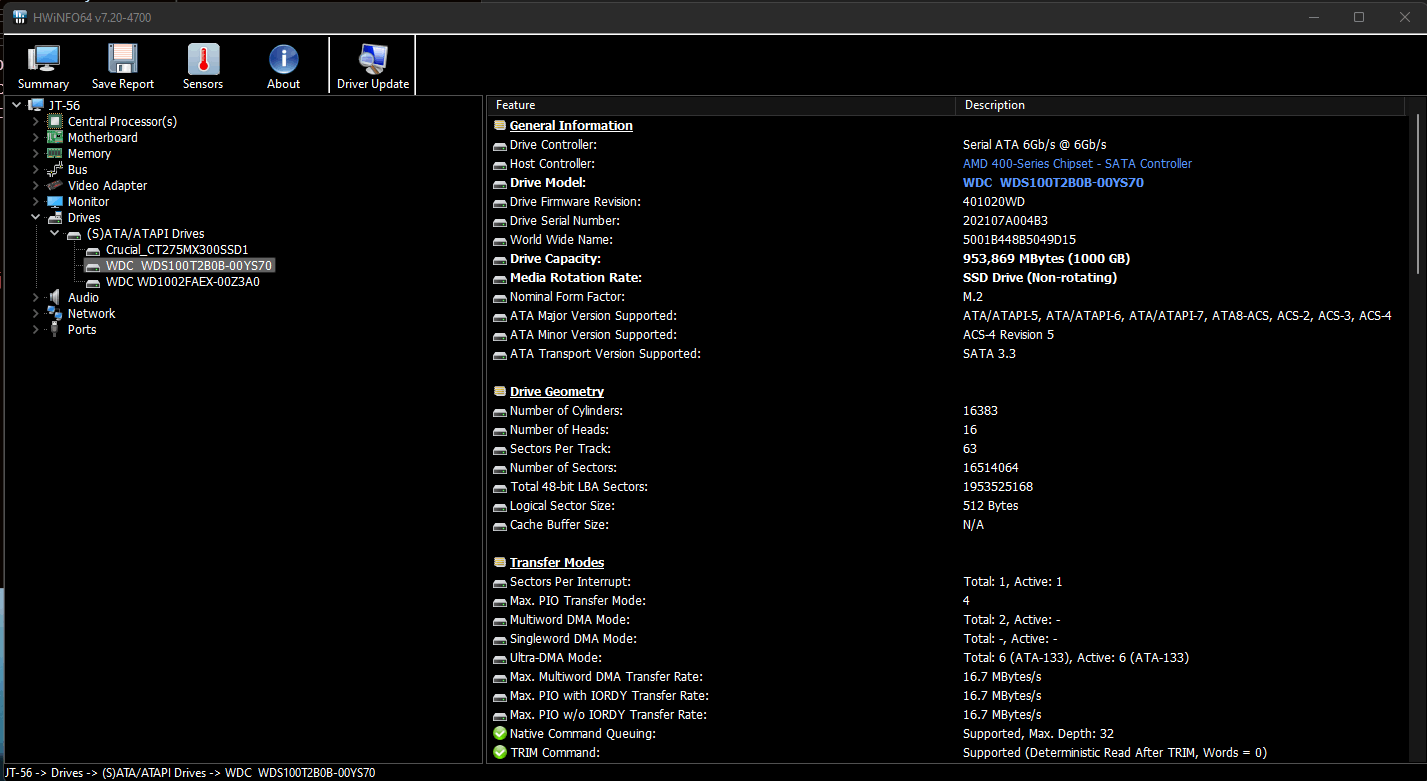This screenshot has height=781, width=1427.
Task: Click the Total 48-bit LBA Sectors value
Action: pos(997,486)
